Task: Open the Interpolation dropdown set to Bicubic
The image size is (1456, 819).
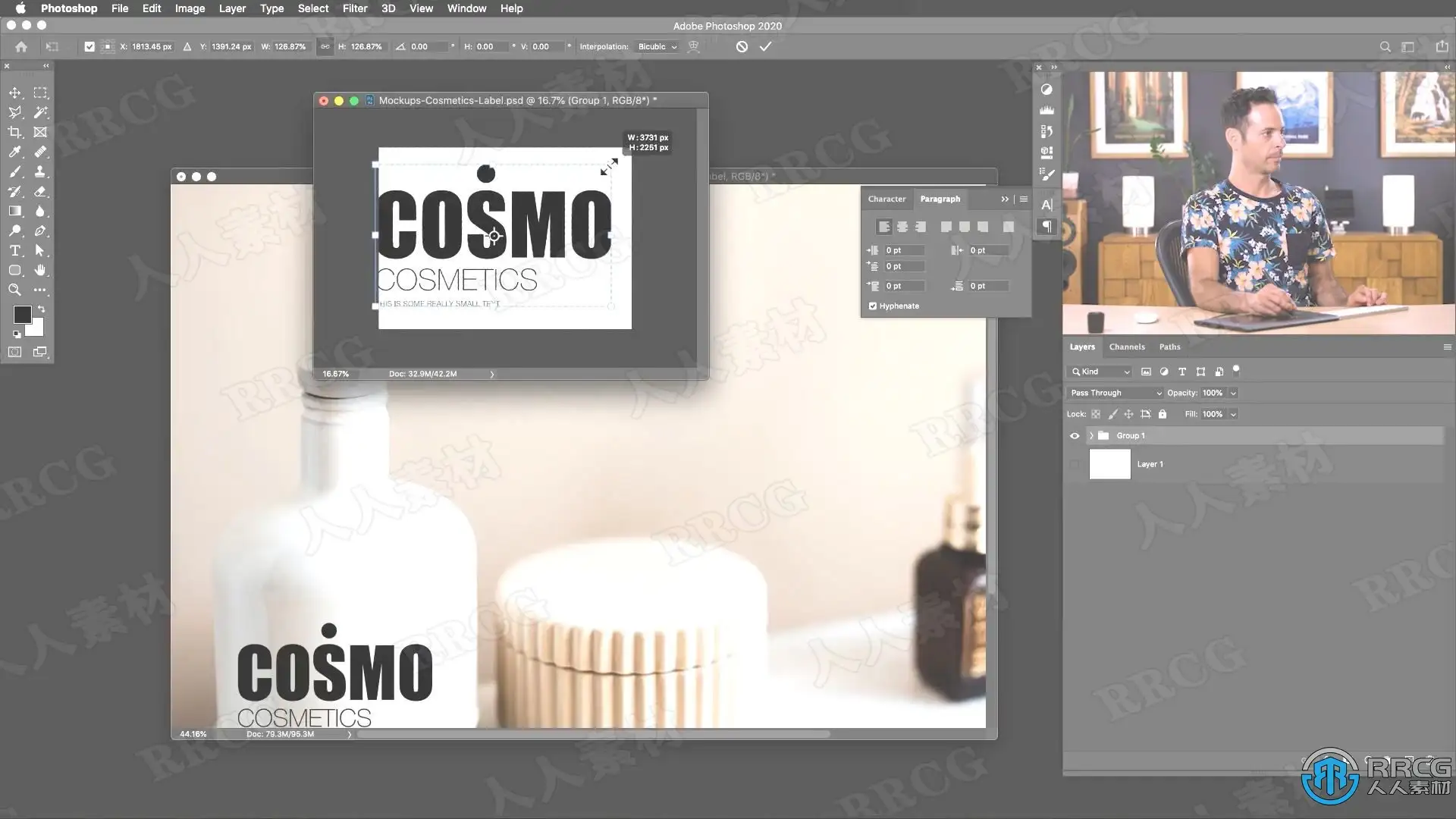Action: [657, 46]
